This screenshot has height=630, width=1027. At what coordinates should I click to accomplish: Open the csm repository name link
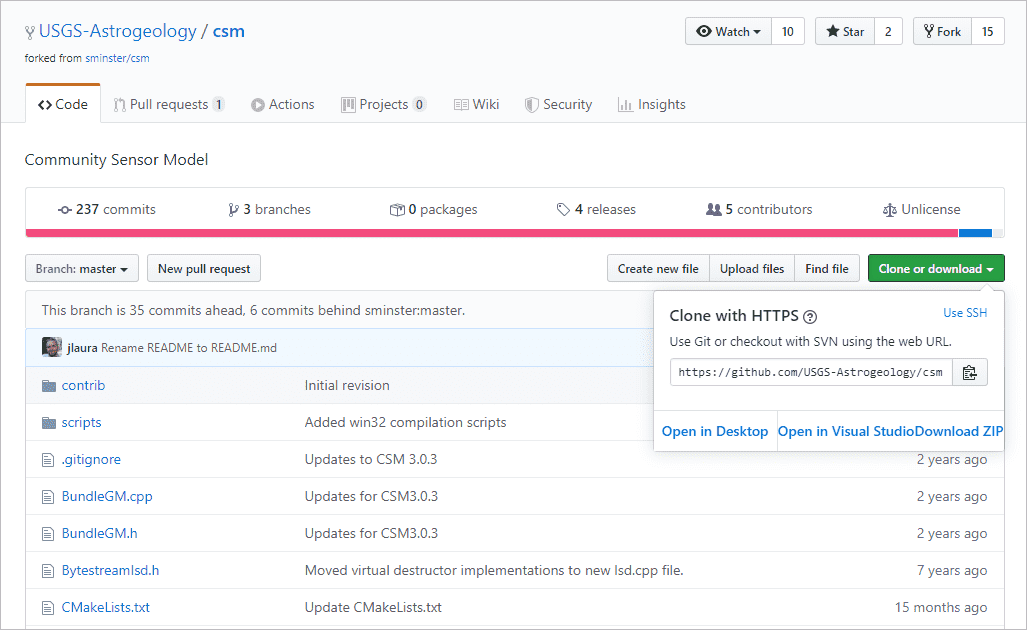[229, 31]
